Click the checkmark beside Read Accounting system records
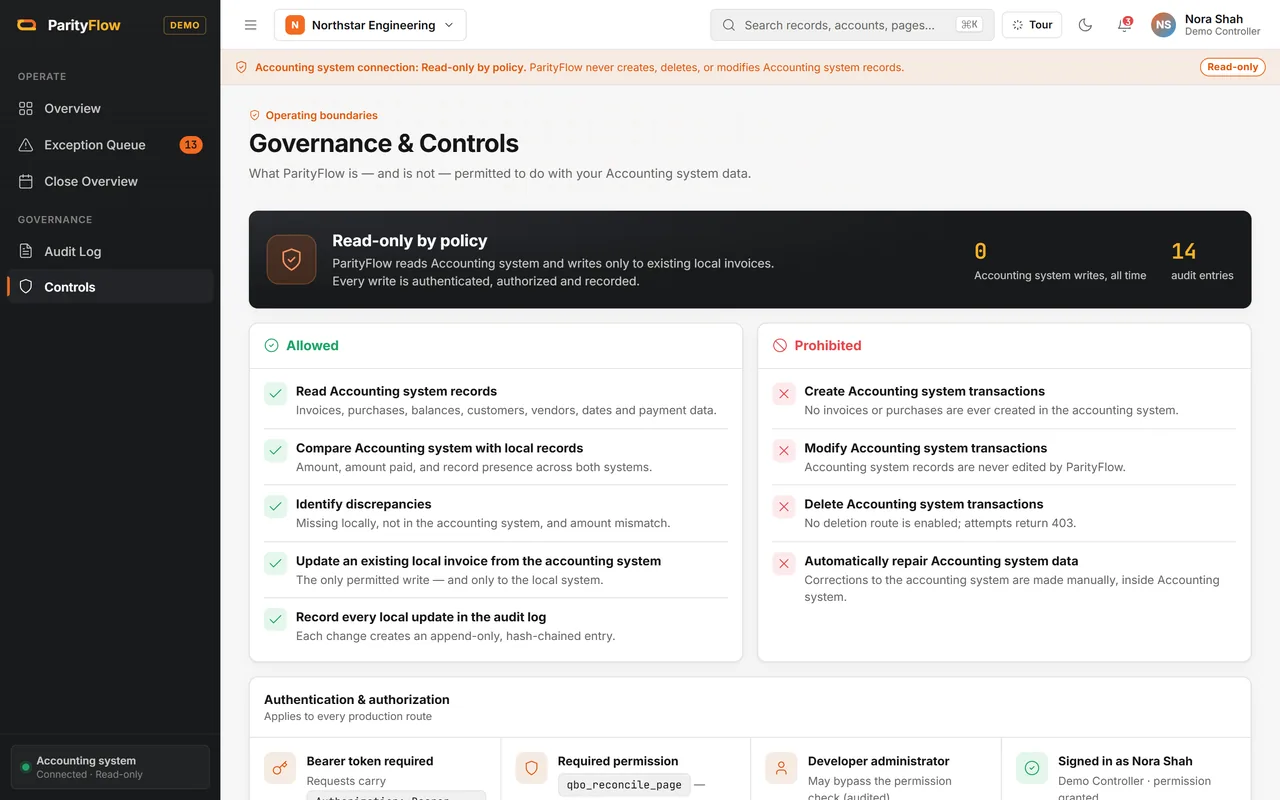 pos(275,393)
